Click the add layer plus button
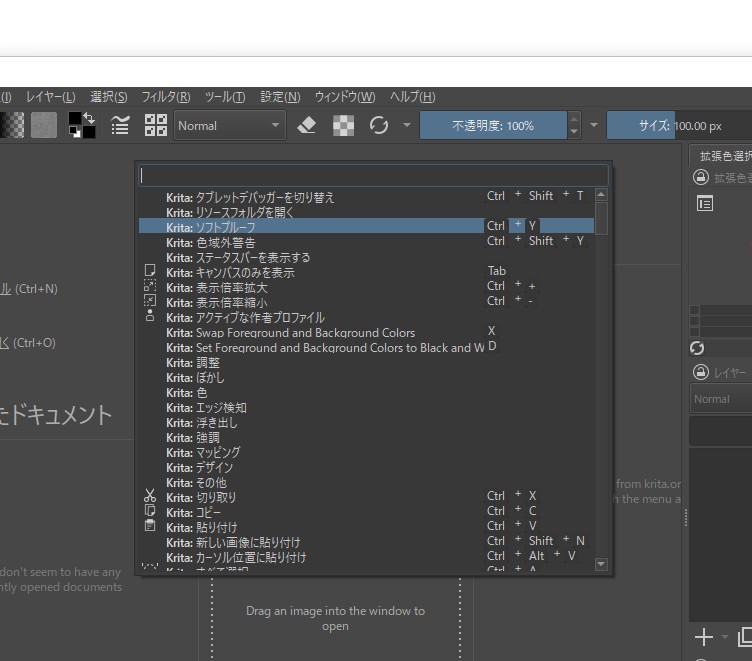752x661 pixels. (704, 637)
